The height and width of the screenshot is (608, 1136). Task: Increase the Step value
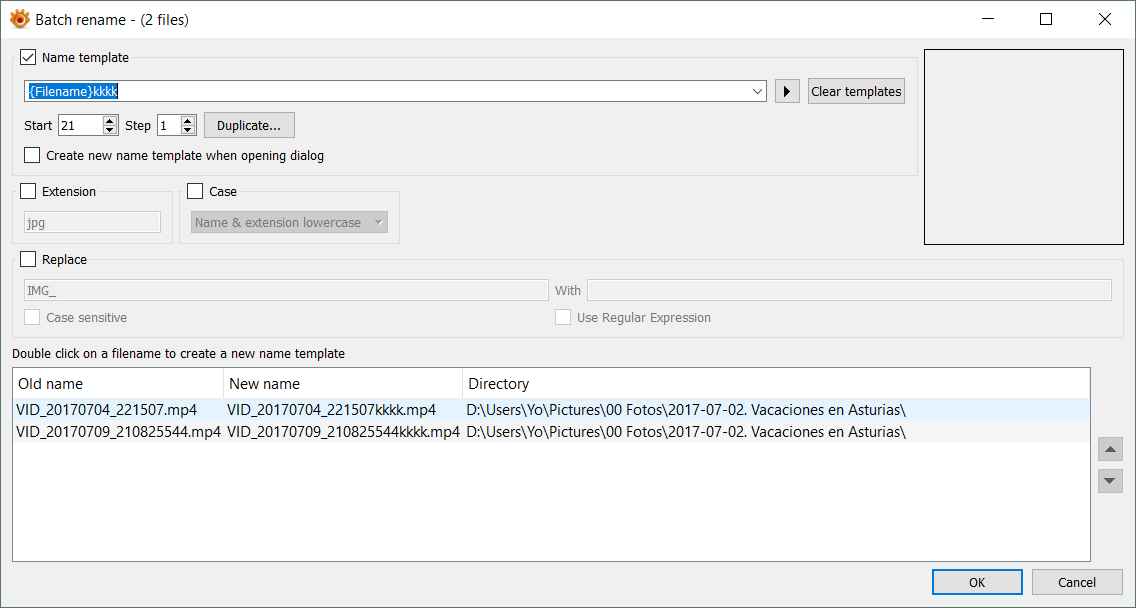[190, 121]
